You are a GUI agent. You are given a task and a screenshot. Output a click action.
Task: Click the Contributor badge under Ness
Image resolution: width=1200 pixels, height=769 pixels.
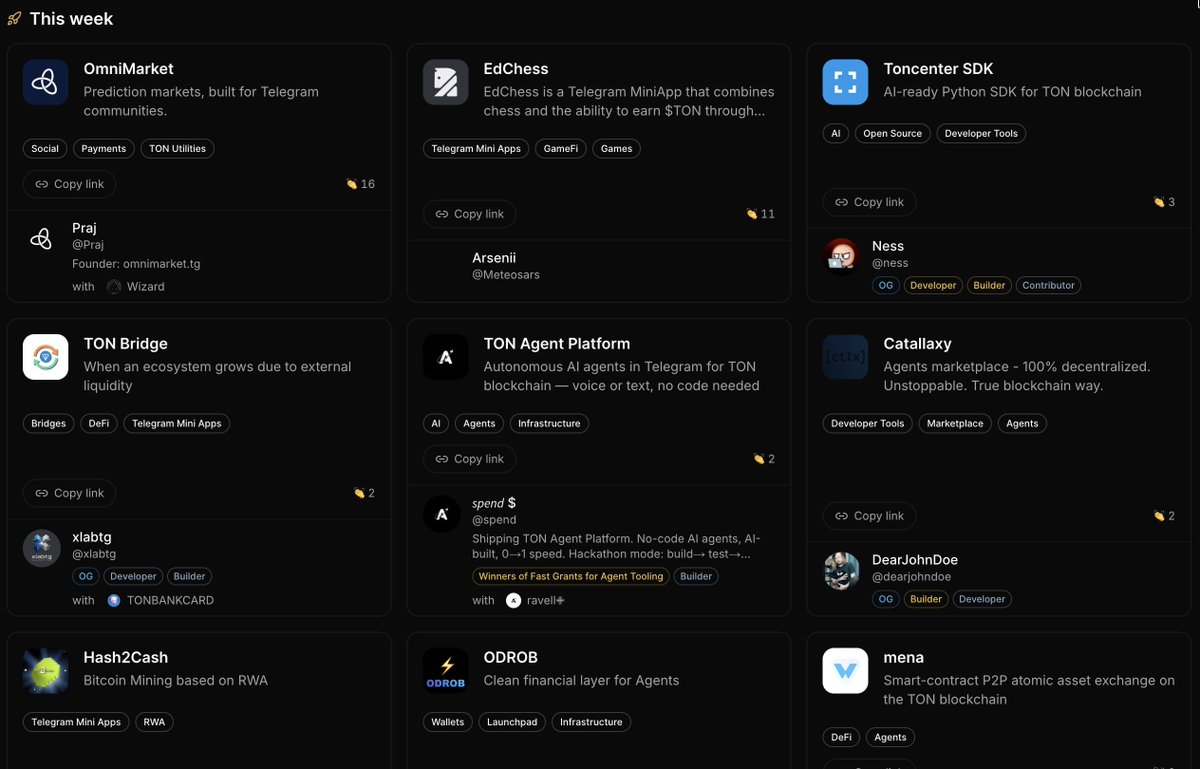click(x=1048, y=286)
